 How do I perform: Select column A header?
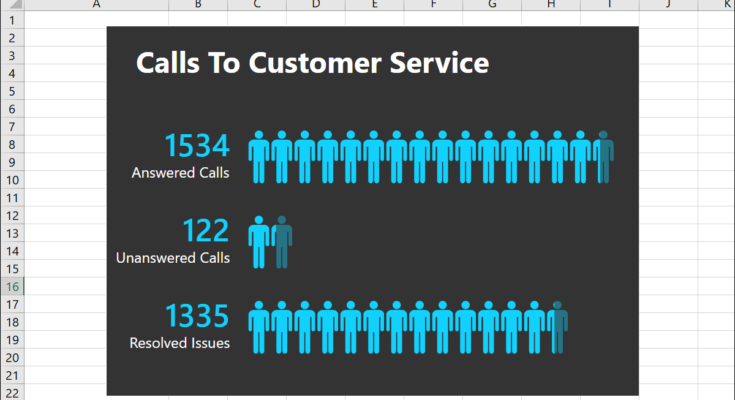(95, 5)
